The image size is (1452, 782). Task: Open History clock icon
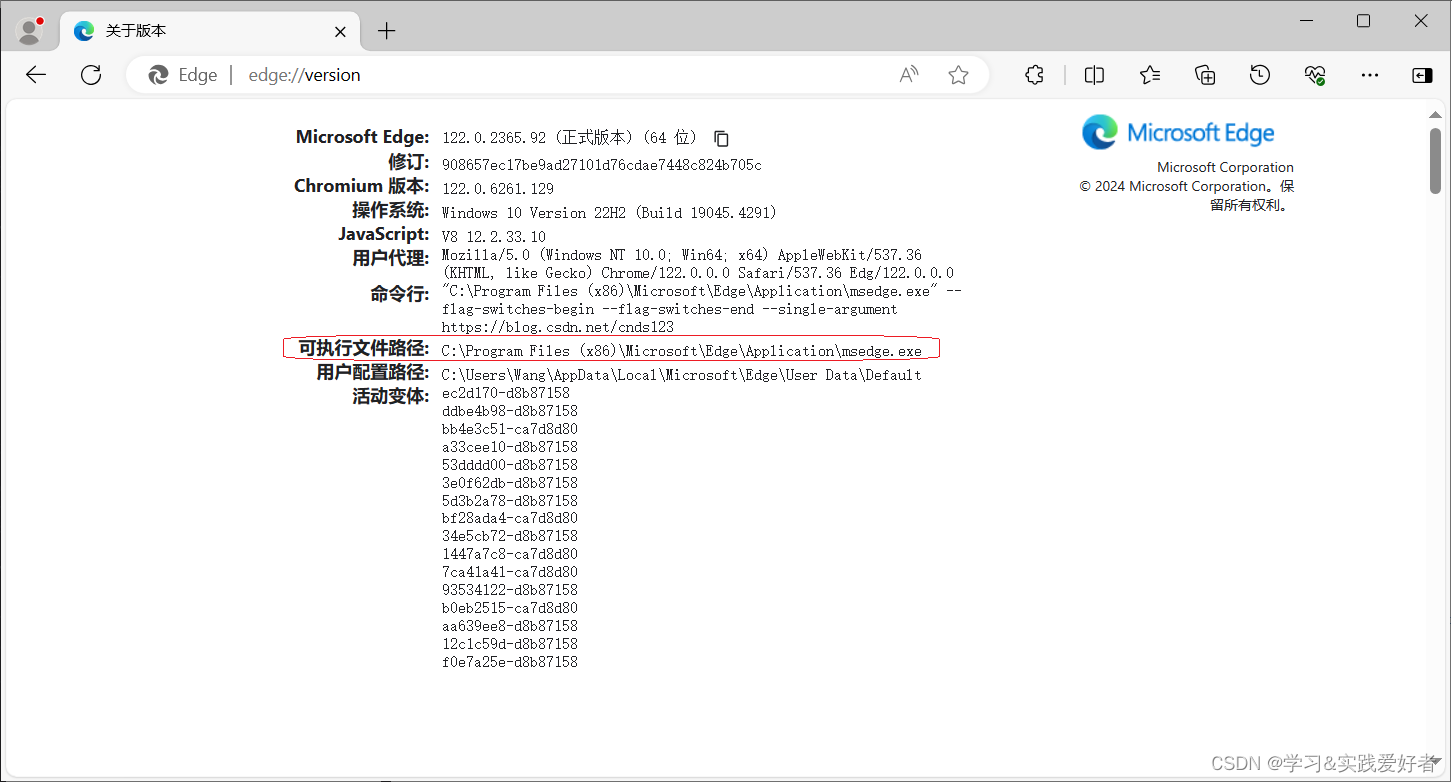1260,75
